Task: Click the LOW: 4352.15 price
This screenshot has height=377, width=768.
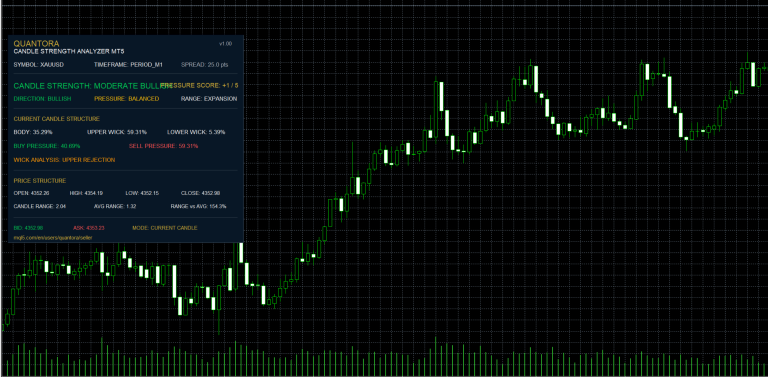Action: pyautogui.click(x=141, y=193)
